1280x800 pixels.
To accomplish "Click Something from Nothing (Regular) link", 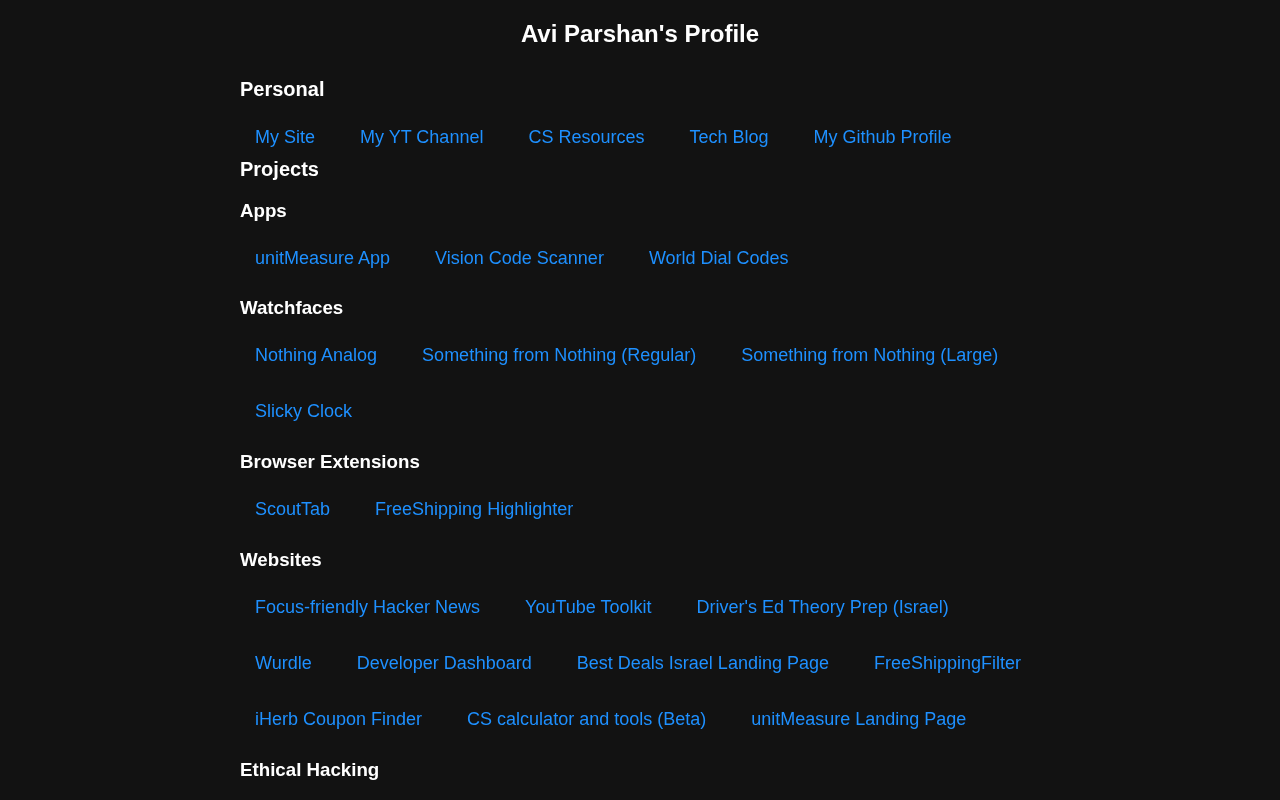I will 559,355.
